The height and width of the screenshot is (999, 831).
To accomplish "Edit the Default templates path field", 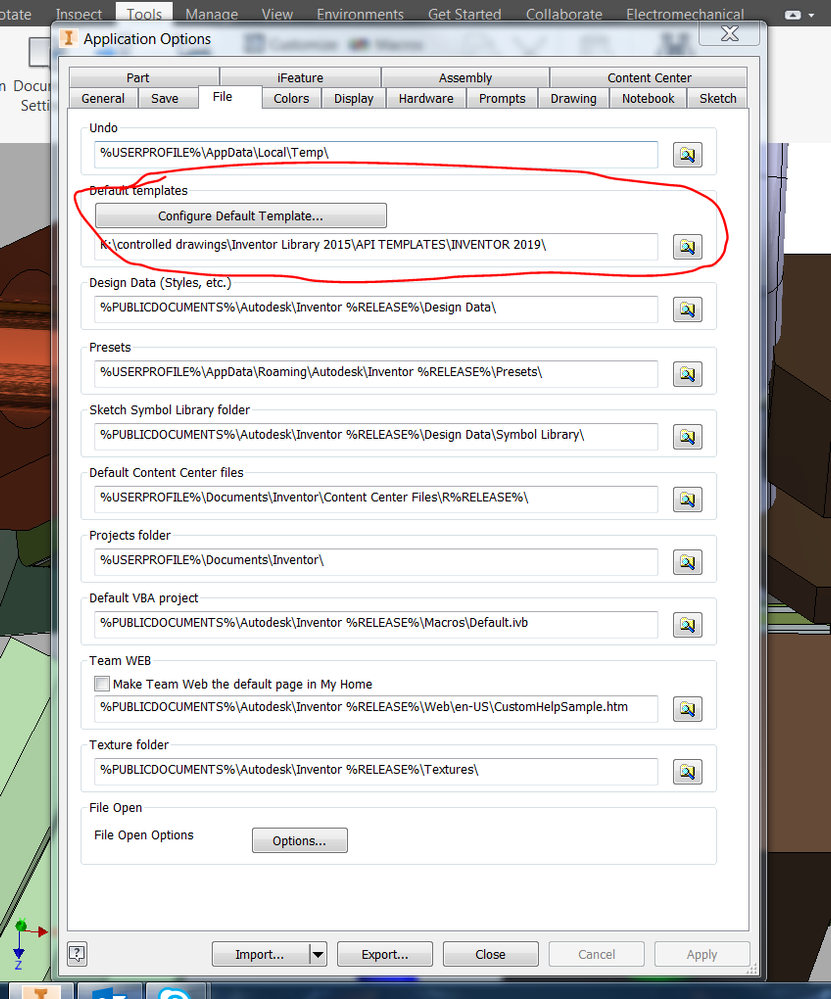I will click(x=376, y=246).
